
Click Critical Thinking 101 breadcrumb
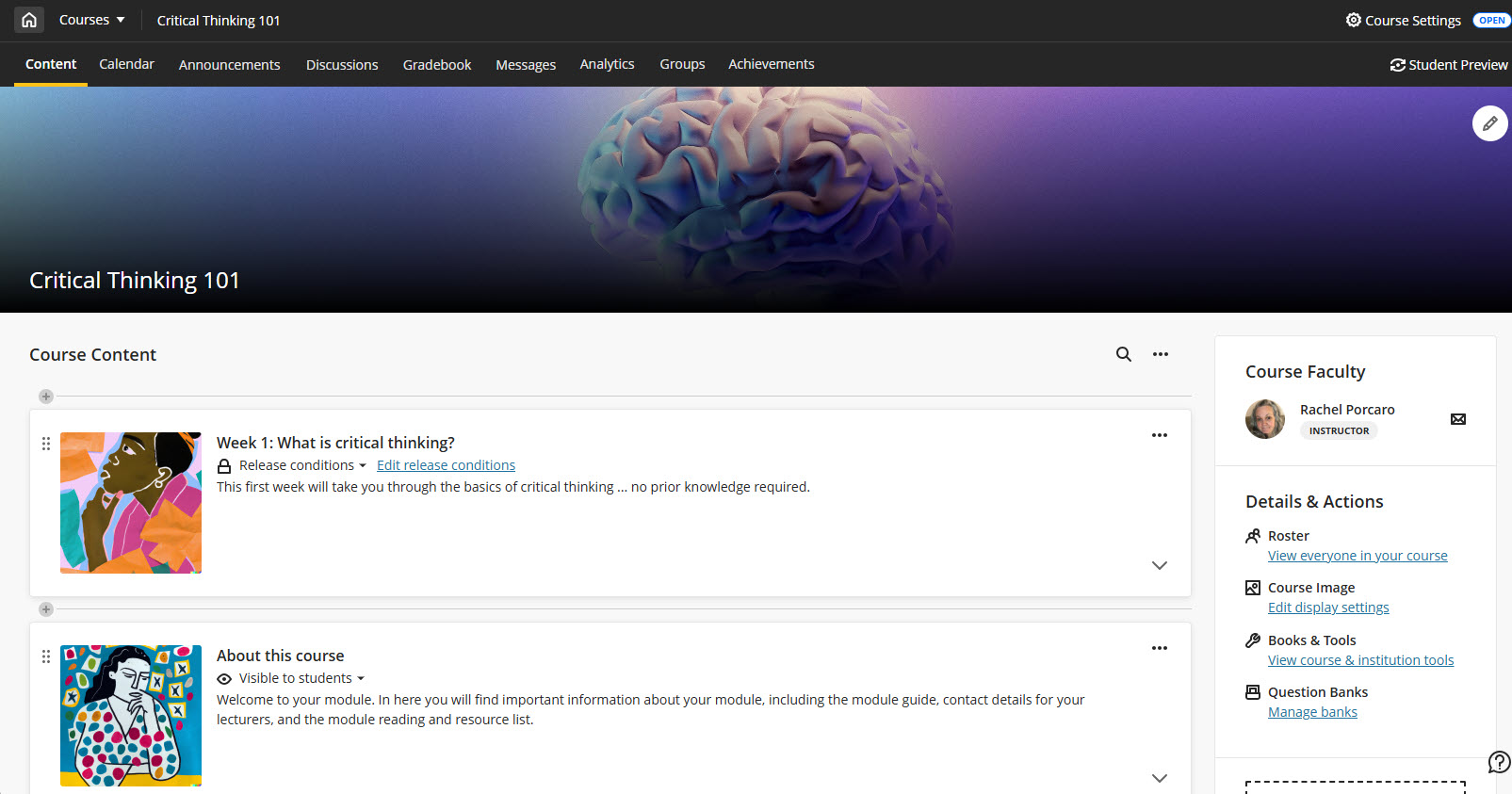[x=219, y=21]
